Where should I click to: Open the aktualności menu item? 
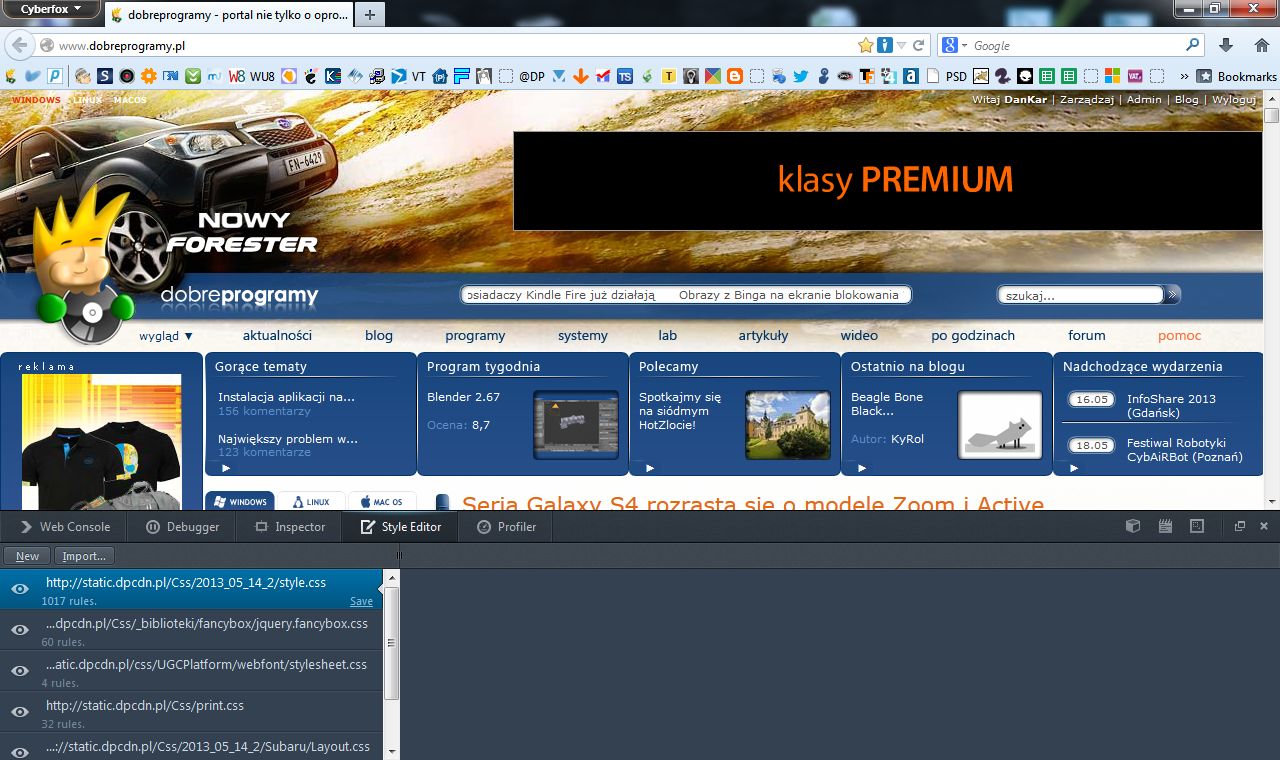(277, 336)
